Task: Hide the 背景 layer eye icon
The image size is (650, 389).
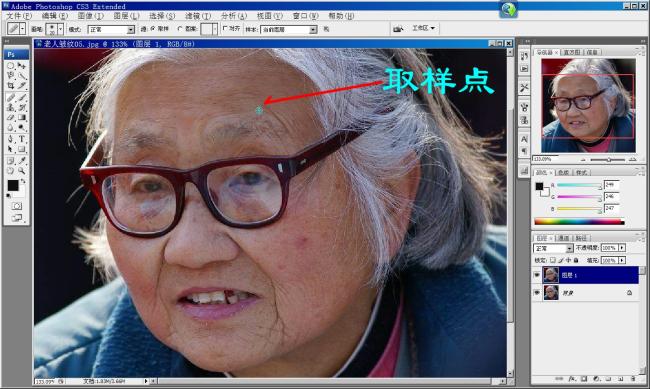Action: [x=537, y=293]
